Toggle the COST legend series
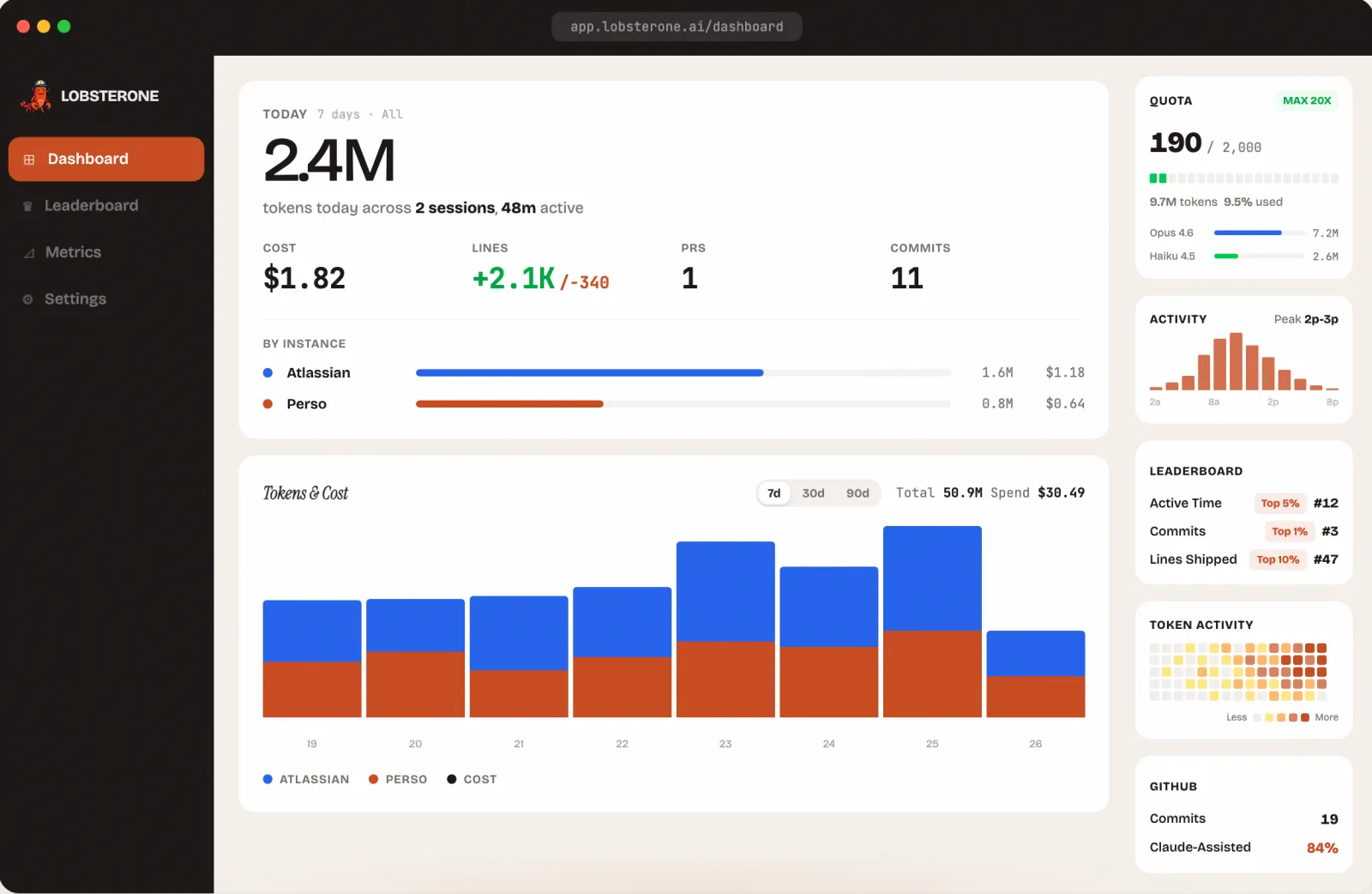Viewport: 1372px width, 894px height. click(x=472, y=779)
